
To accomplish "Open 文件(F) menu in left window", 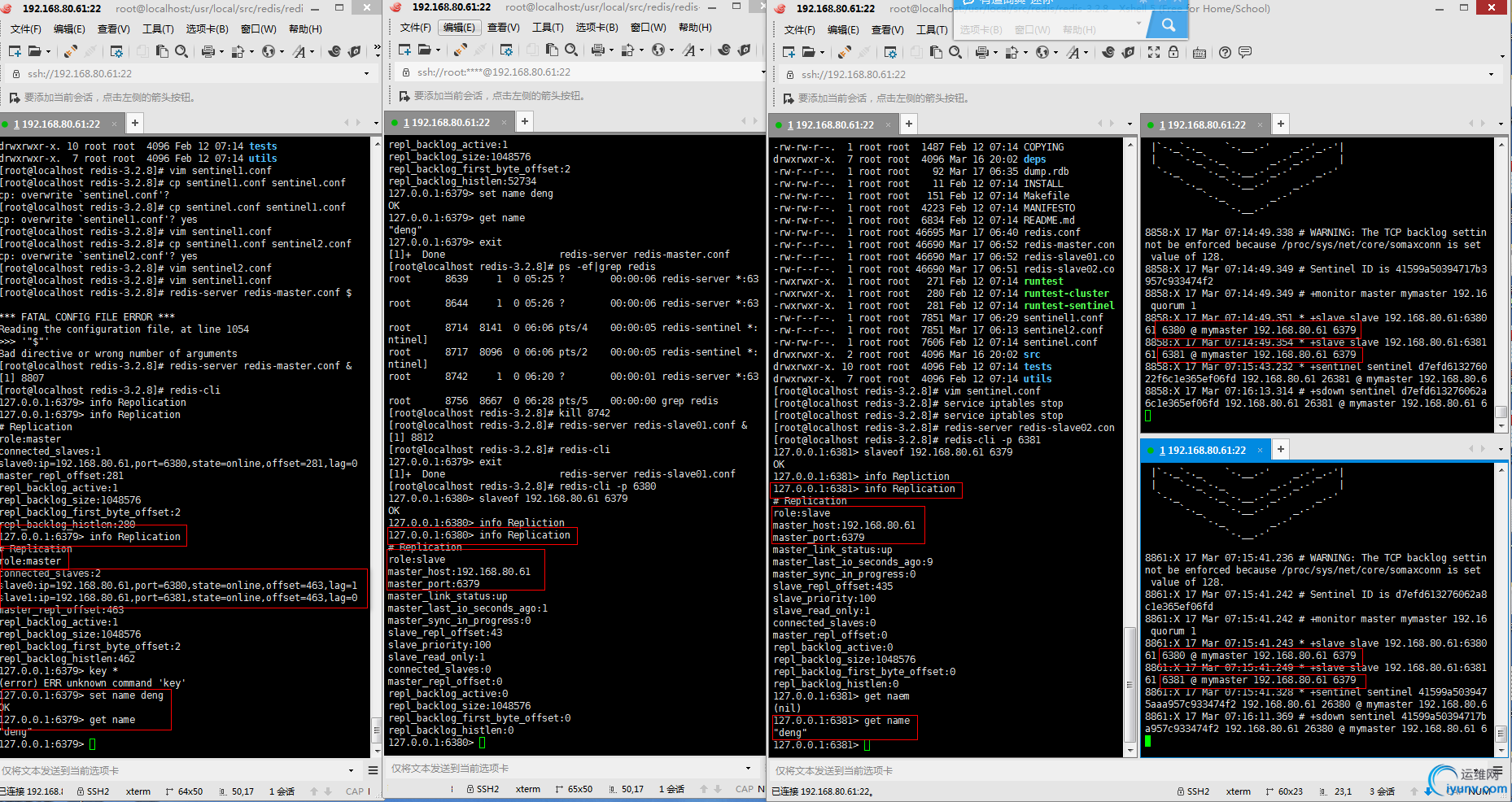I will click(25, 29).
